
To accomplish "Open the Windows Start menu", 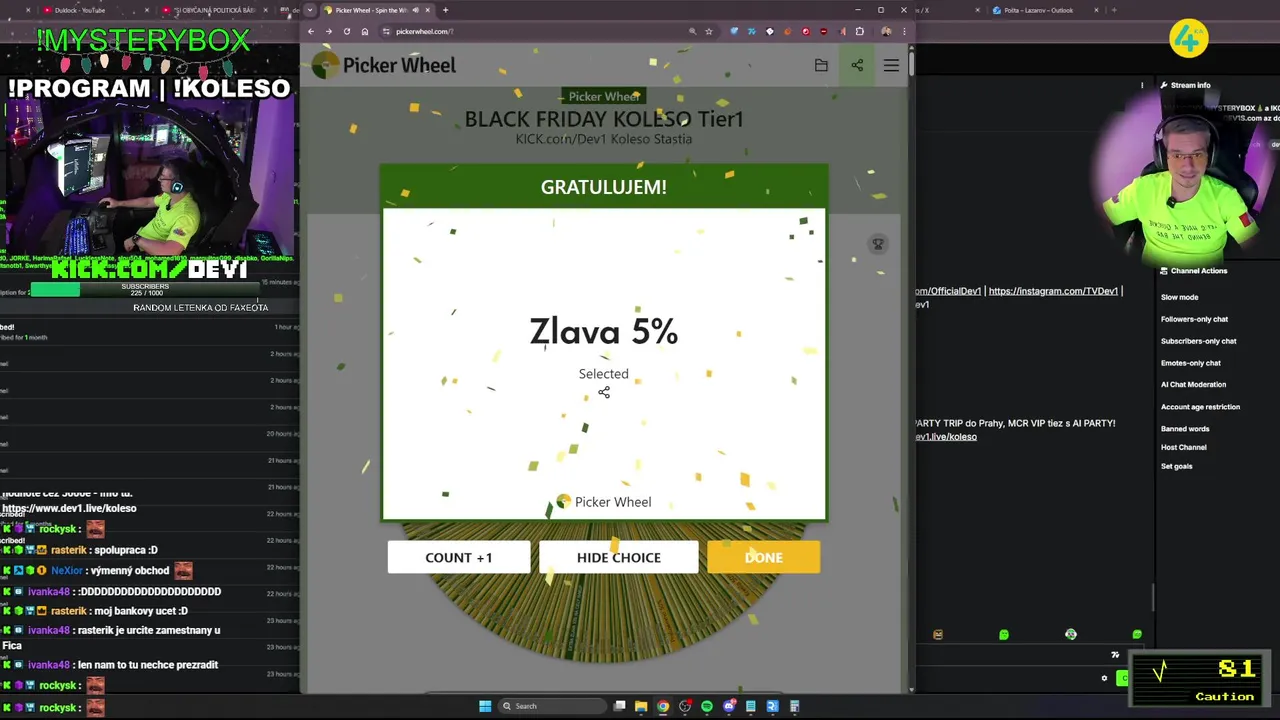I will (485, 706).
